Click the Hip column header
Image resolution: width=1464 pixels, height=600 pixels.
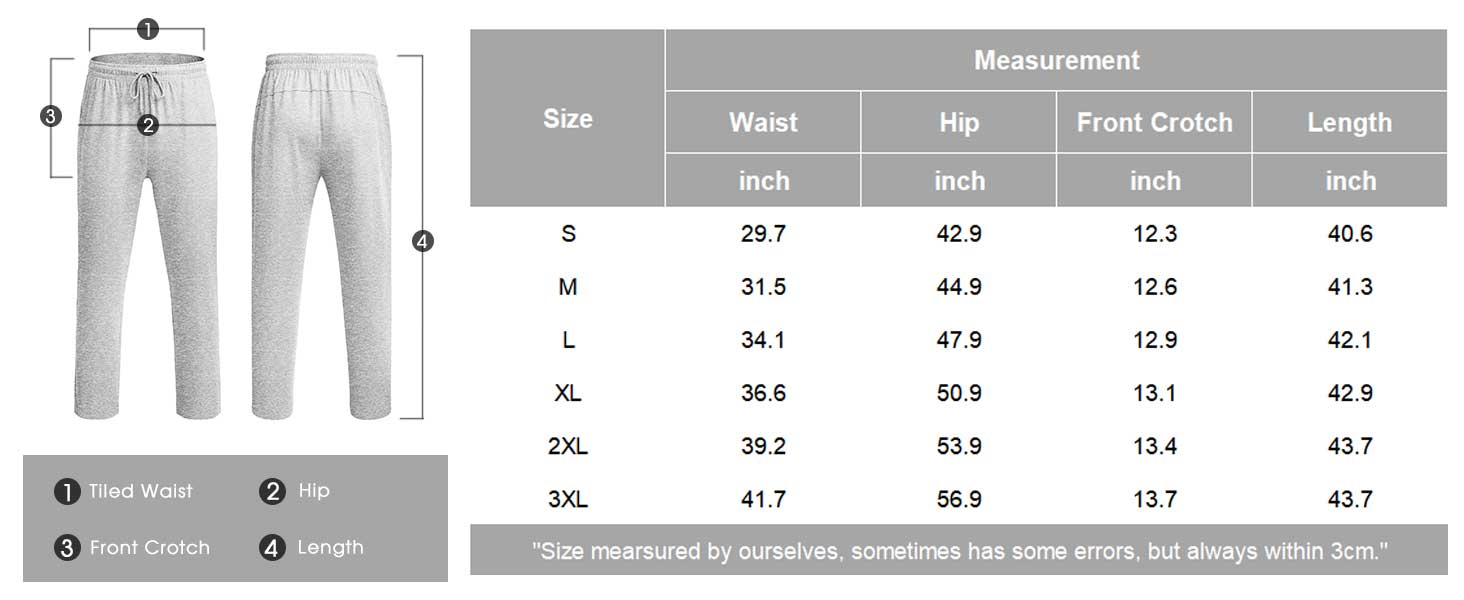point(958,122)
